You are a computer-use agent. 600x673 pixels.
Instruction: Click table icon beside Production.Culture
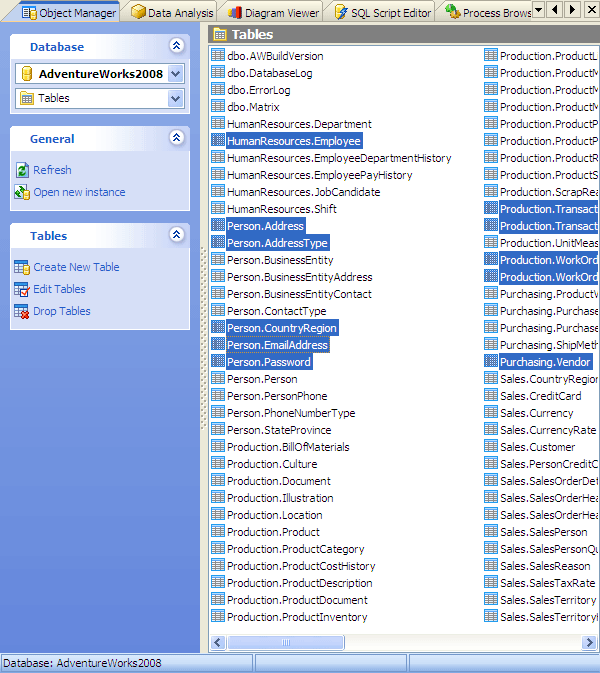[x=218, y=464]
